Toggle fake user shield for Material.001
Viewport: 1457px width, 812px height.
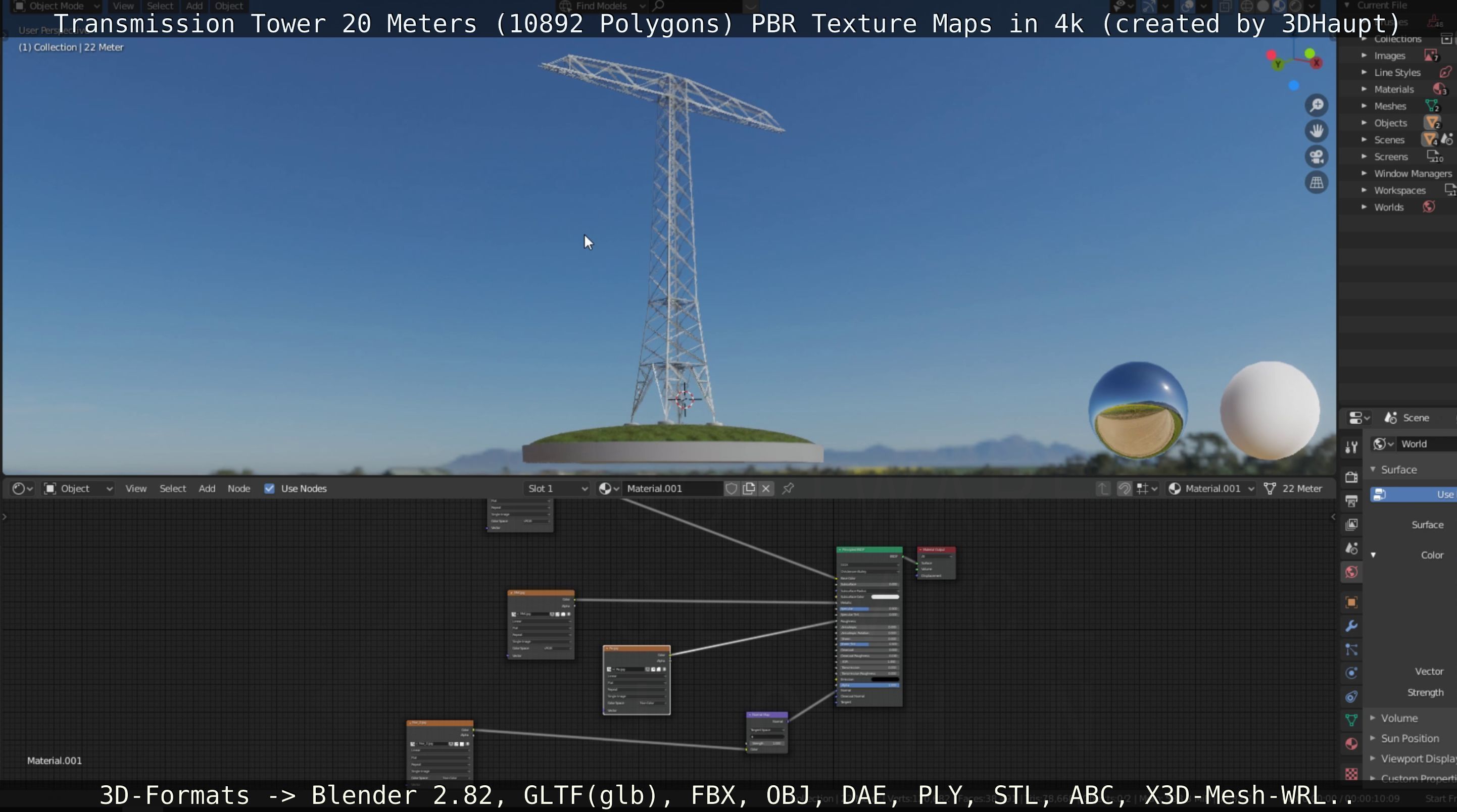(x=732, y=488)
